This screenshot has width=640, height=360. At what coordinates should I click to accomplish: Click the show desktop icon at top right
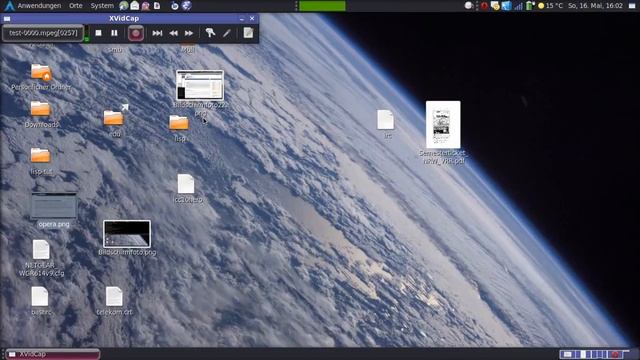click(632, 6)
